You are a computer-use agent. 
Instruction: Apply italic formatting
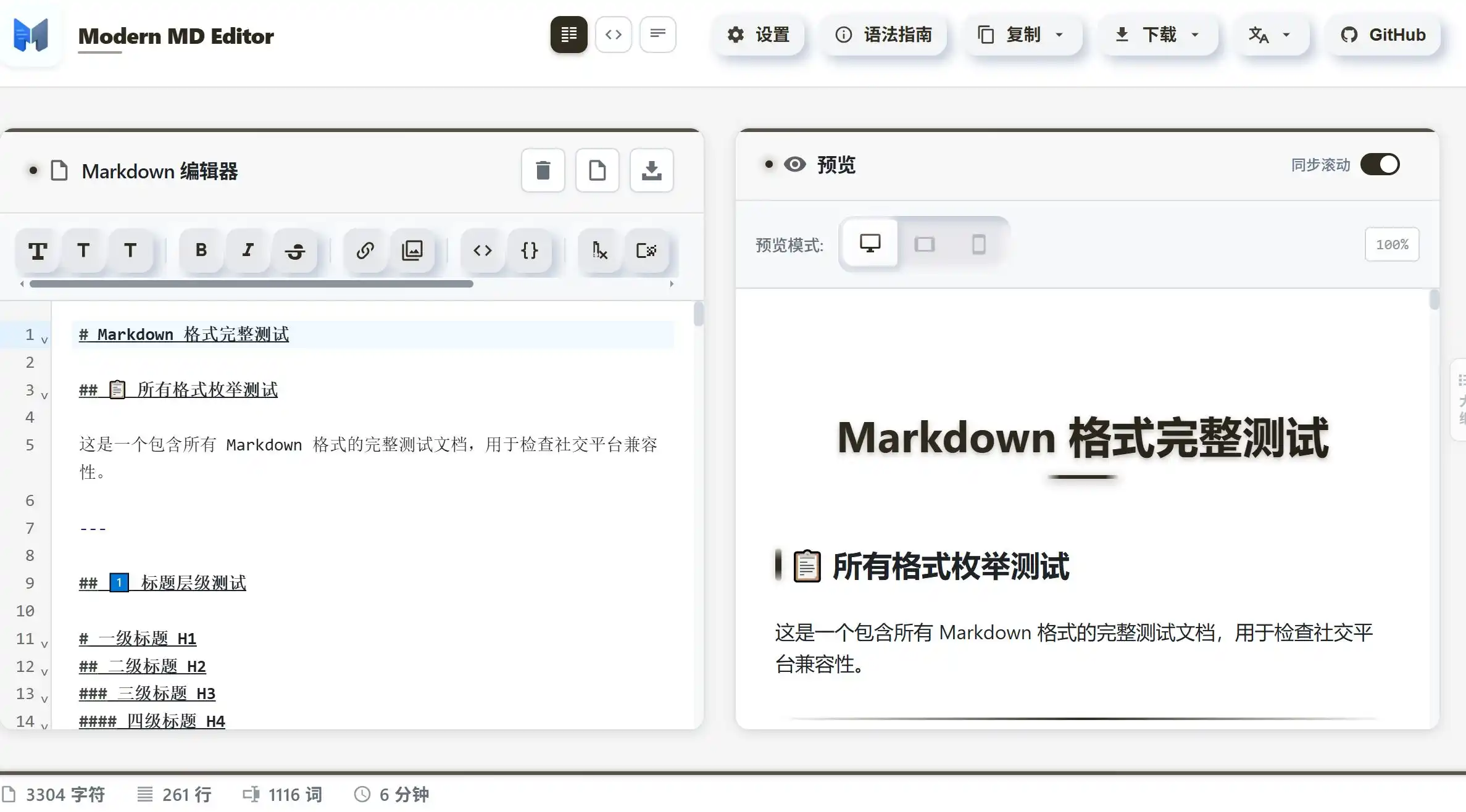point(248,251)
